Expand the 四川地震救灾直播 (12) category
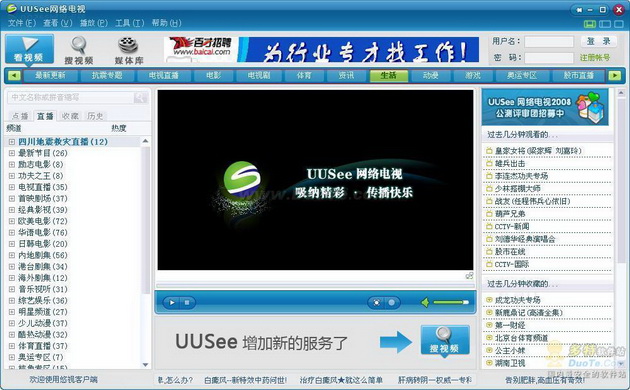 (x=12, y=142)
